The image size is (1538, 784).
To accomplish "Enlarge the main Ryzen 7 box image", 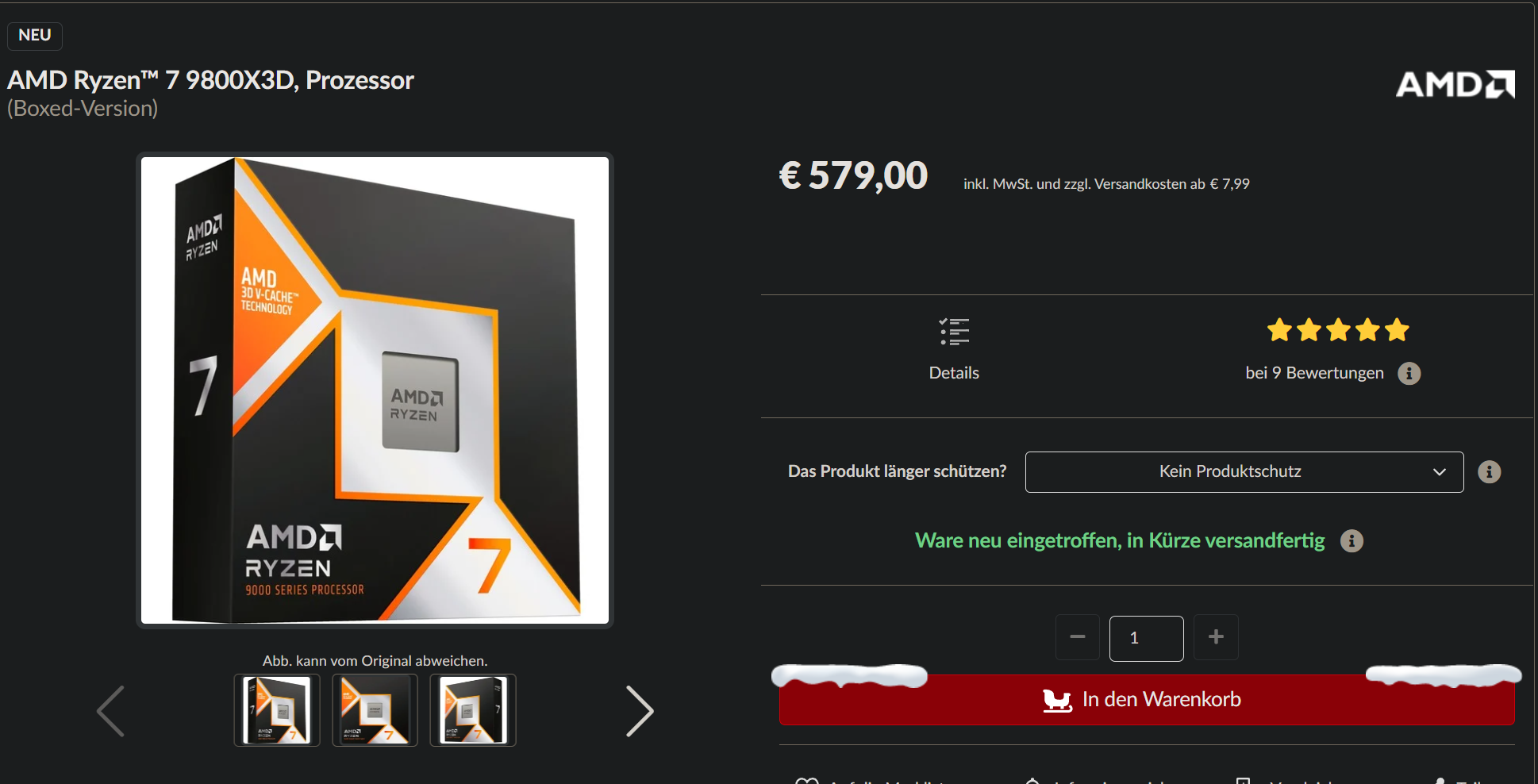I will coord(375,390).
